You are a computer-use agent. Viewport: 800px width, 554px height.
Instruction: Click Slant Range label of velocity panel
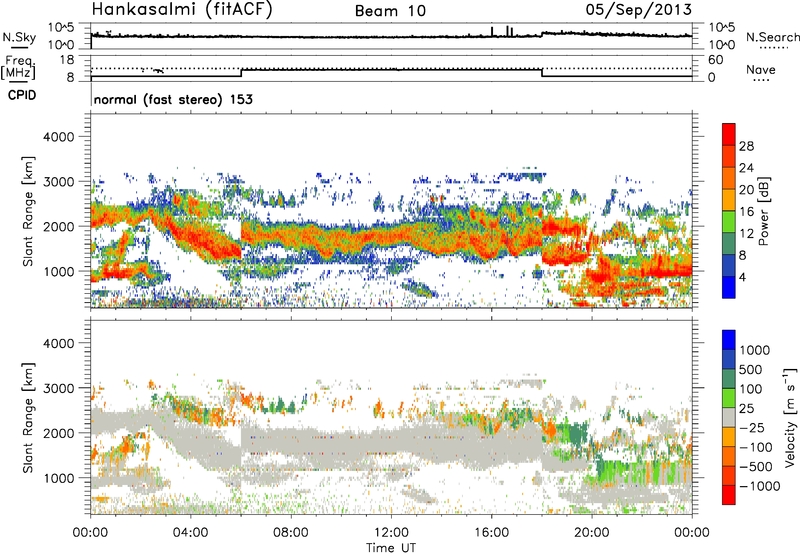click(x=28, y=417)
